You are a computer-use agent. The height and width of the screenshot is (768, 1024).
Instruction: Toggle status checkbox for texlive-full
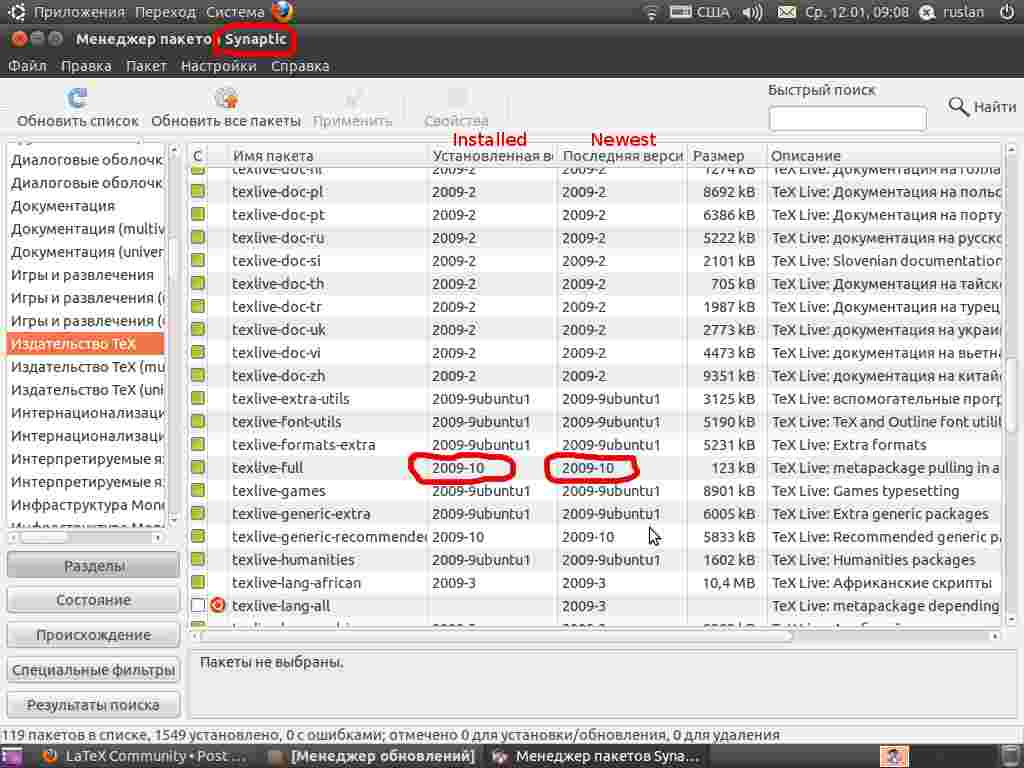(x=198, y=467)
